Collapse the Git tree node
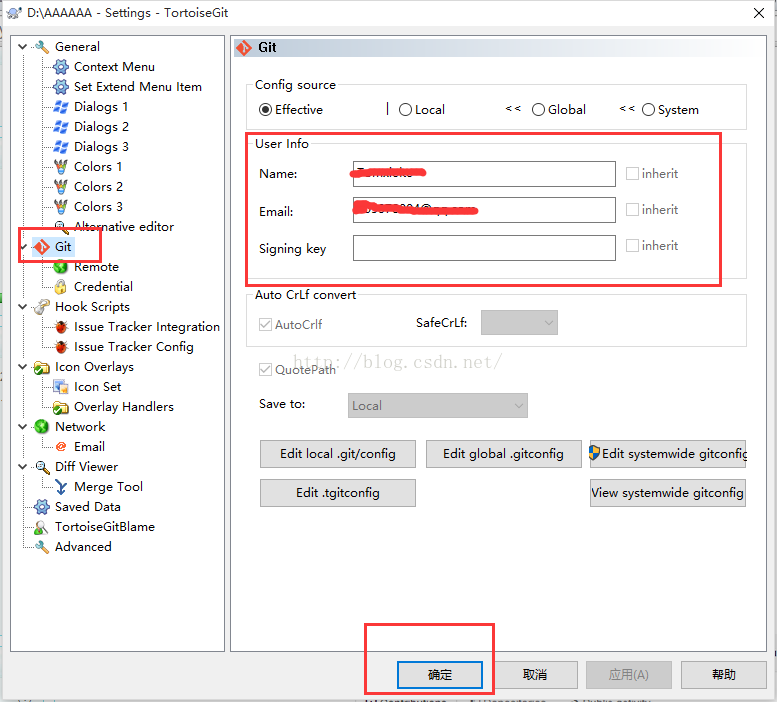Viewport: 777px width, 702px height. tap(23, 247)
